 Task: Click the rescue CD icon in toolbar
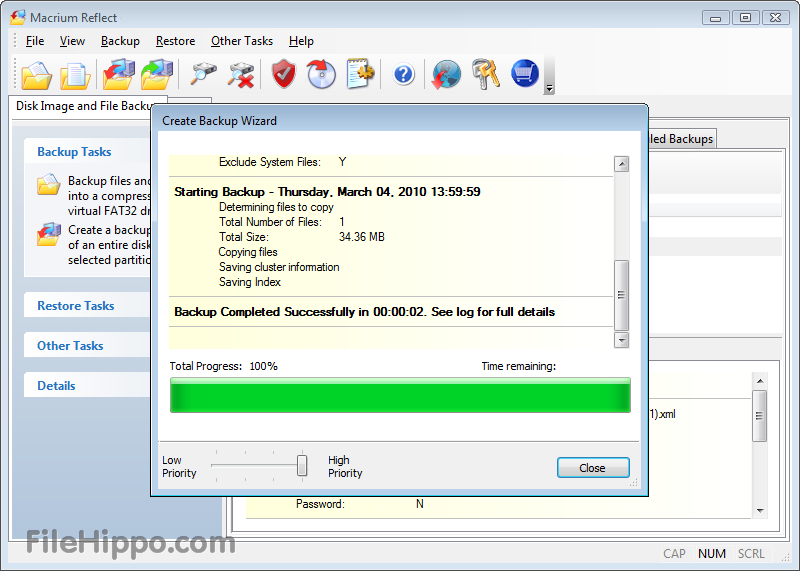point(321,75)
